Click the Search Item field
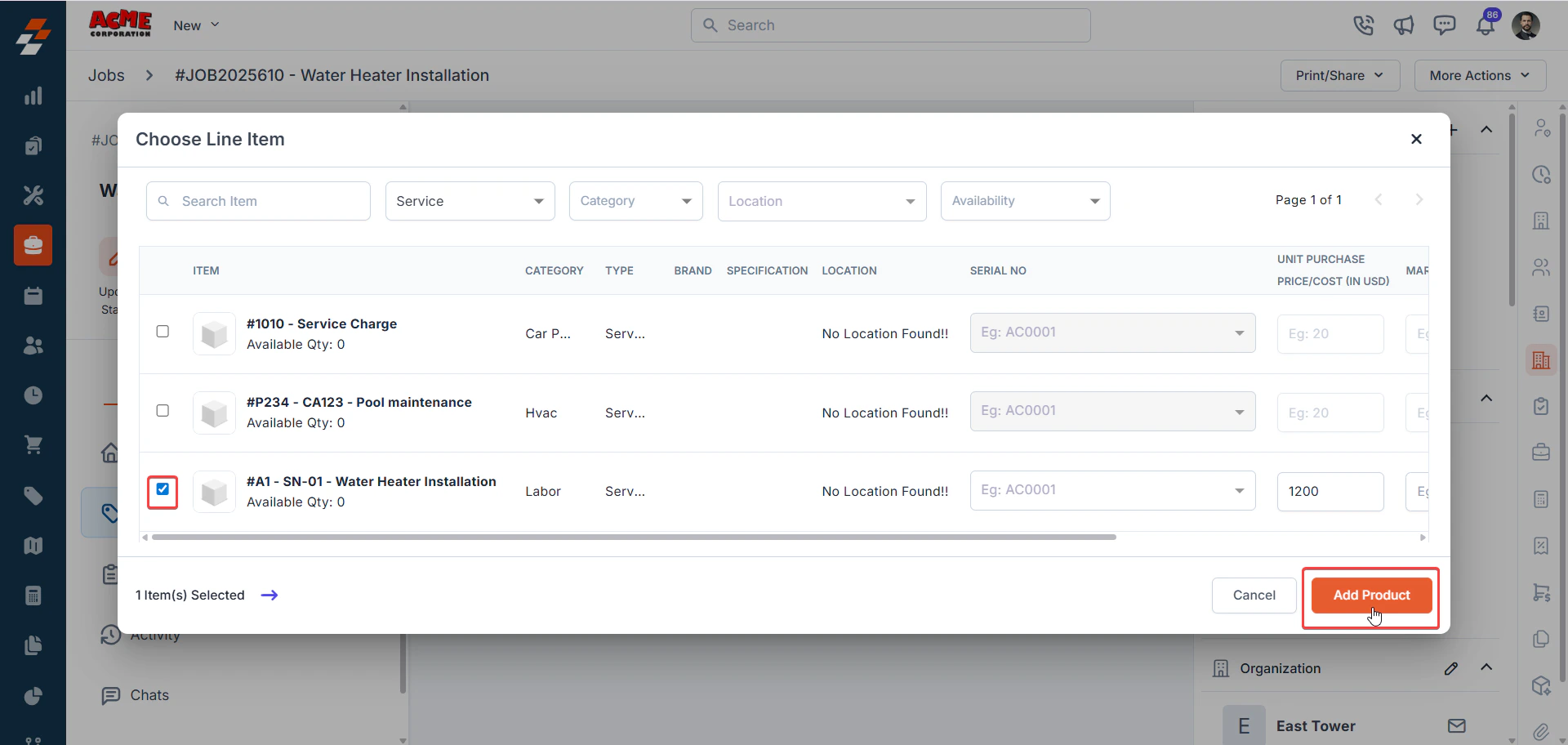Image resolution: width=1568 pixels, height=745 pixels. [x=258, y=201]
